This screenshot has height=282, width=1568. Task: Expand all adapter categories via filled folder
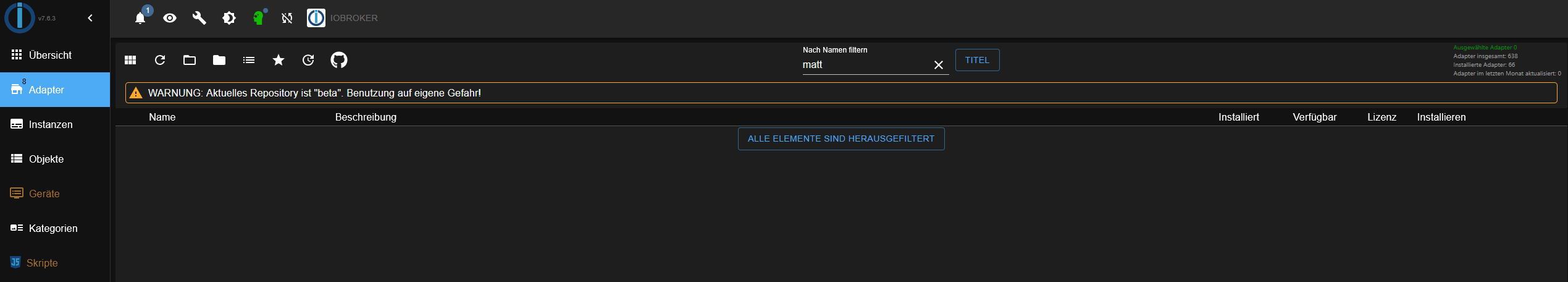(x=219, y=60)
